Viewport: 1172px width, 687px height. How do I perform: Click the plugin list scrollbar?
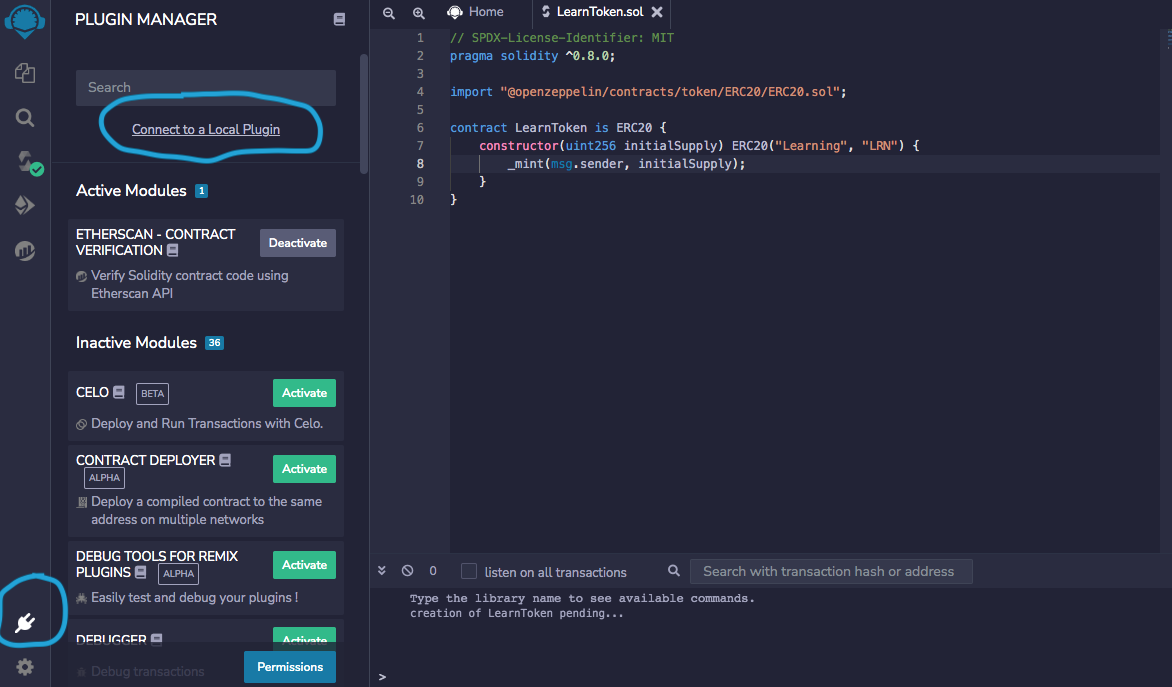[364, 114]
